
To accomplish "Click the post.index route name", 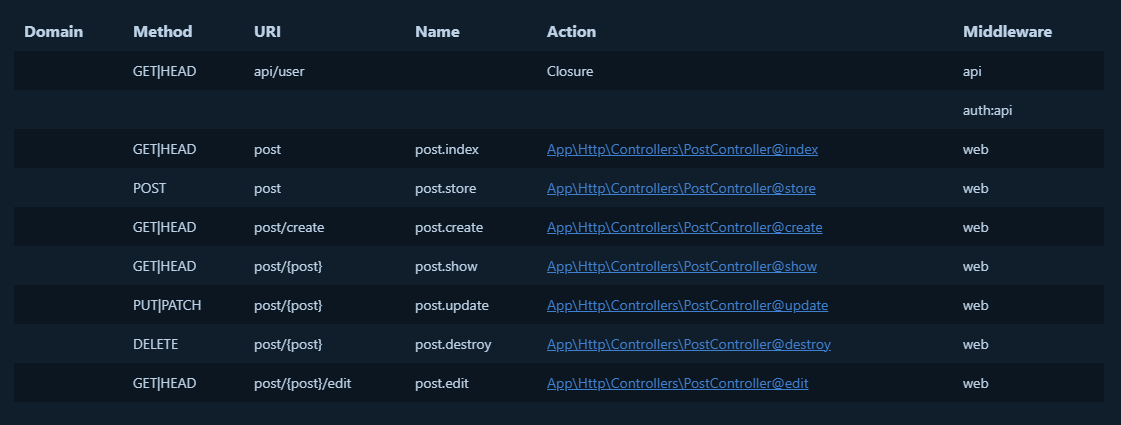I will point(447,149).
